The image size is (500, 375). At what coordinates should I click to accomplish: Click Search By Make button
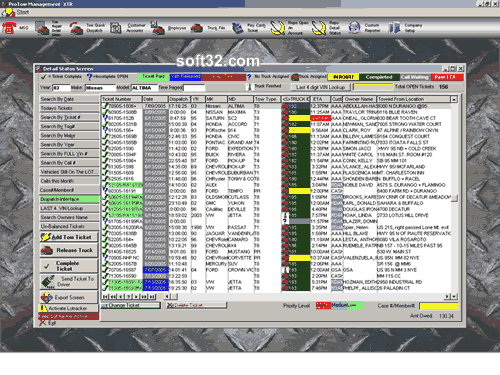(x=69, y=135)
